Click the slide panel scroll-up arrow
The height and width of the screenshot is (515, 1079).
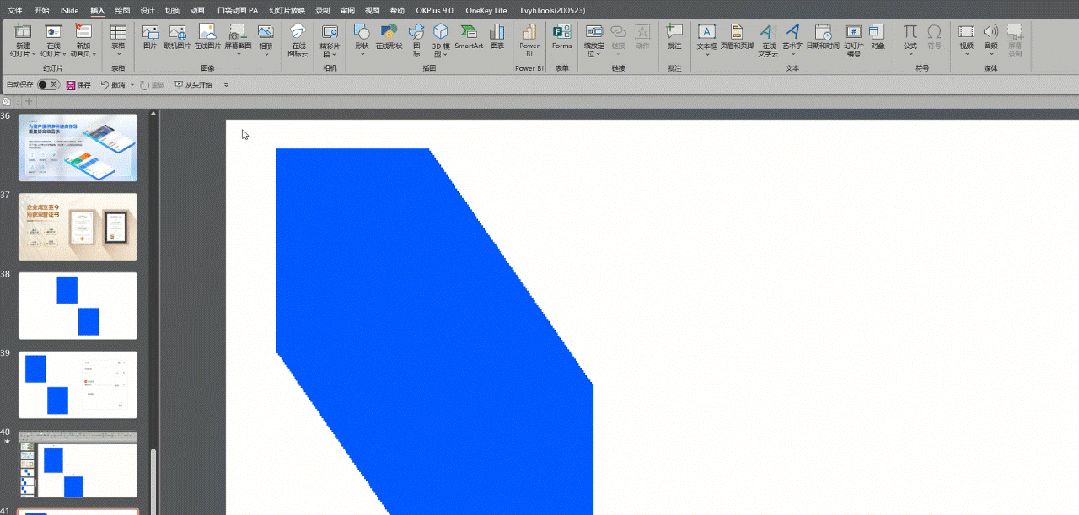tap(153, 114)
